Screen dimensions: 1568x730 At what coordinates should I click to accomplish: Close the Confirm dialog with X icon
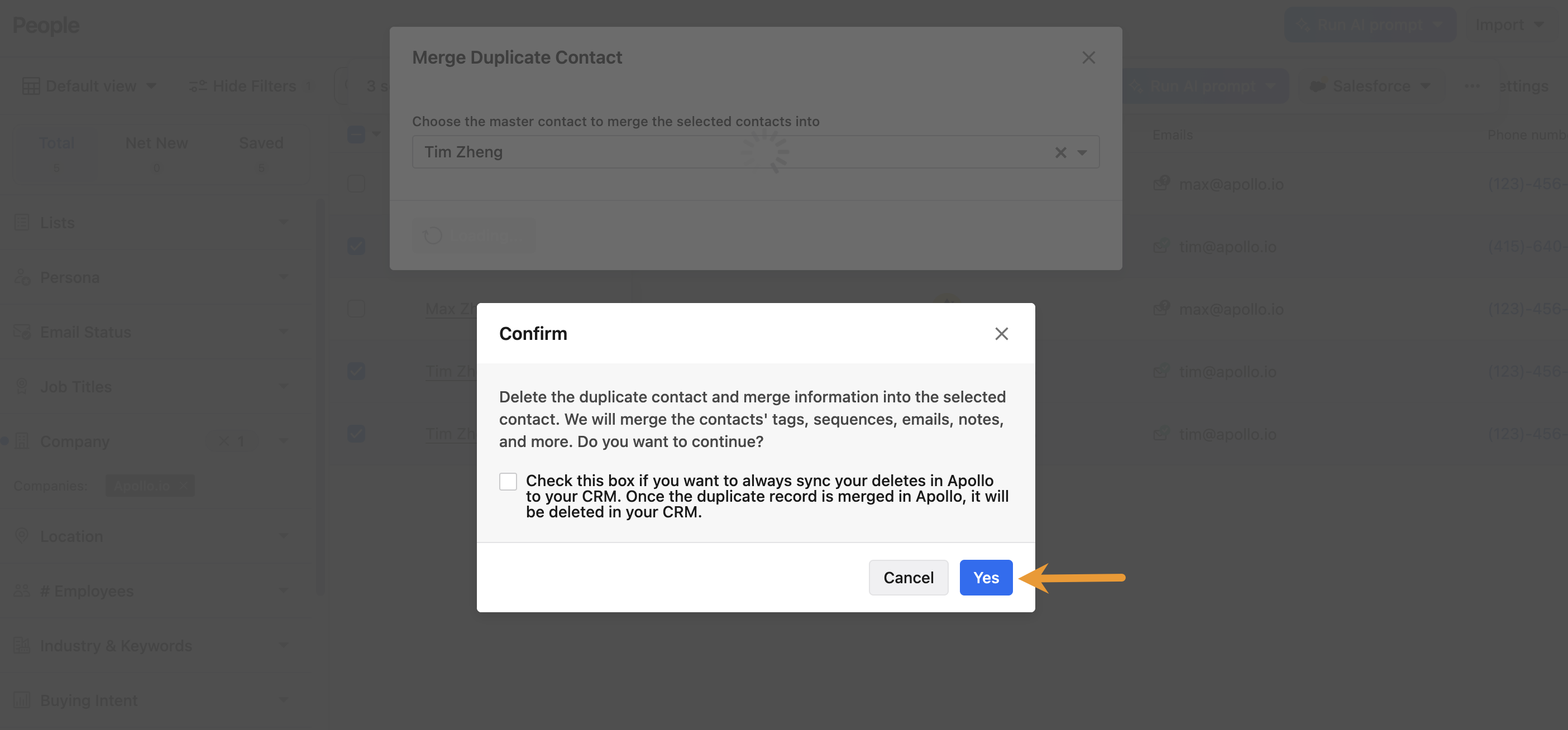pos(1001,333)
